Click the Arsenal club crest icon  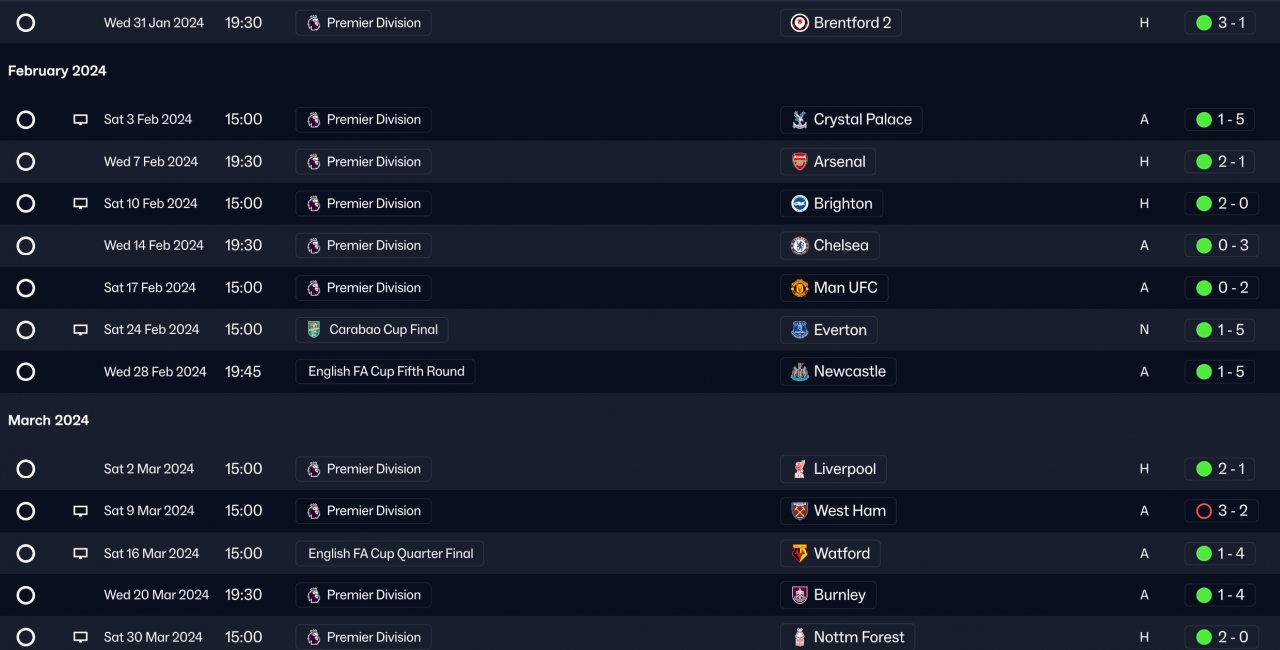pyautogui.click(x=799, y=162)
